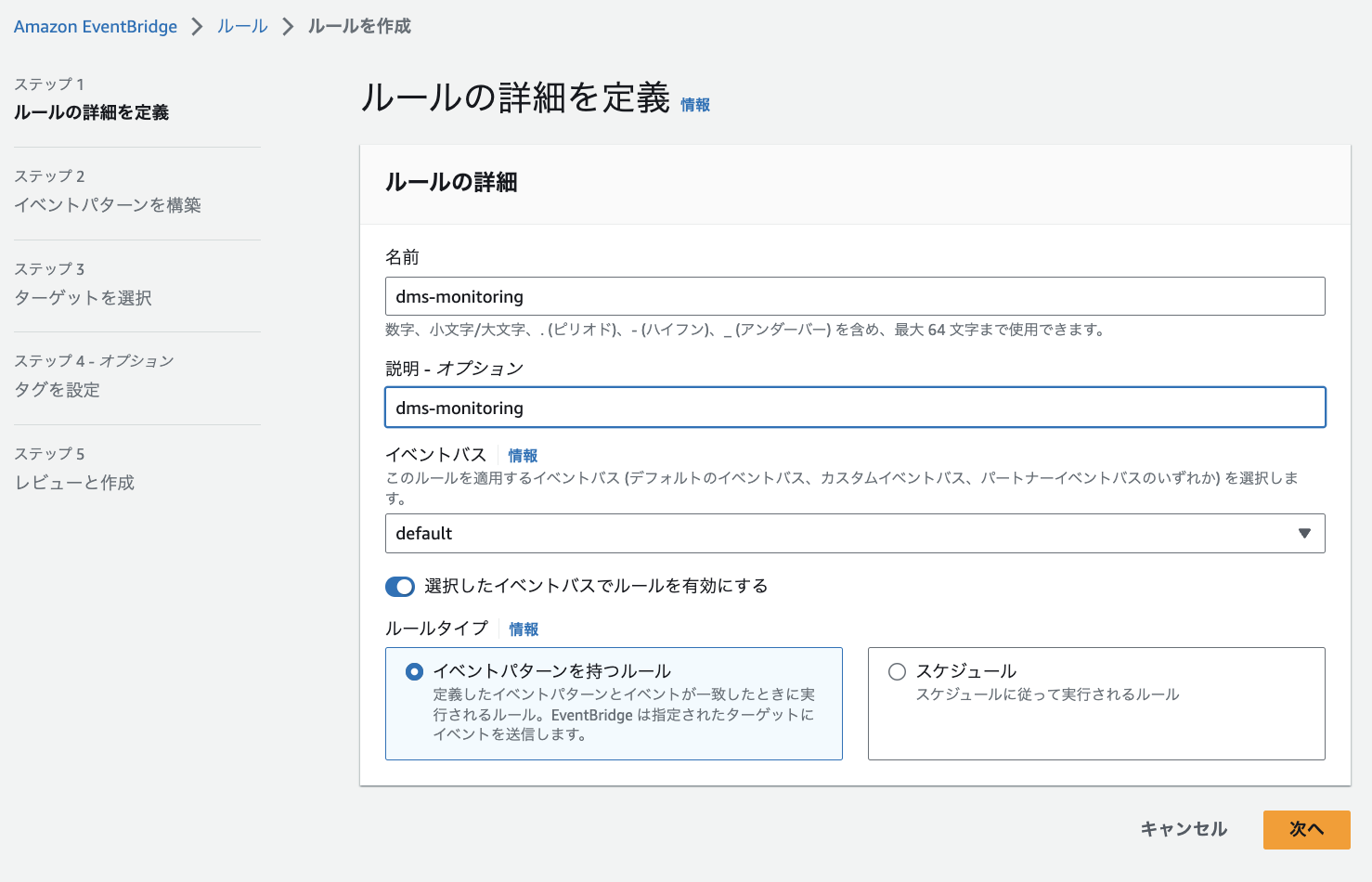The image size is (1372, 882).
Task: Click the 次へ button
Action: 1307,829
